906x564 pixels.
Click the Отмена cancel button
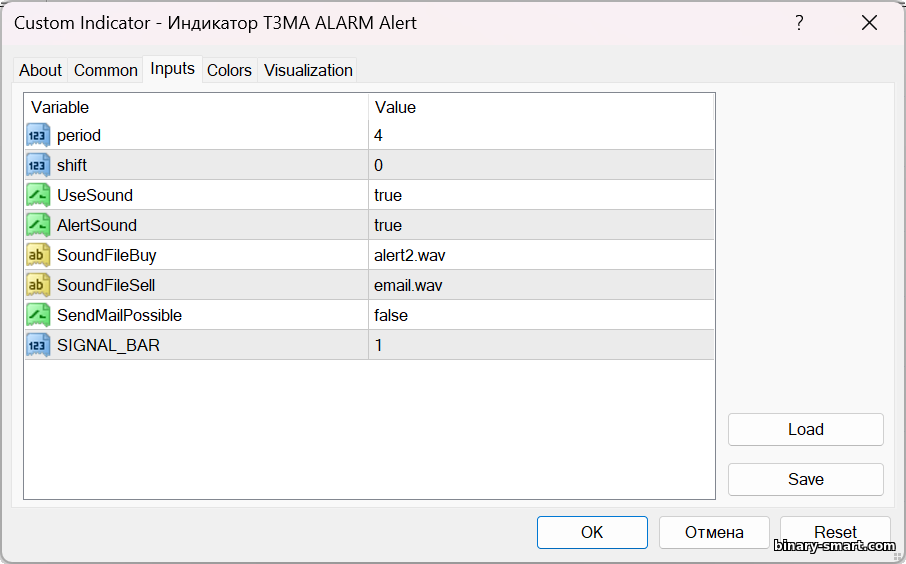click(714, 532)
